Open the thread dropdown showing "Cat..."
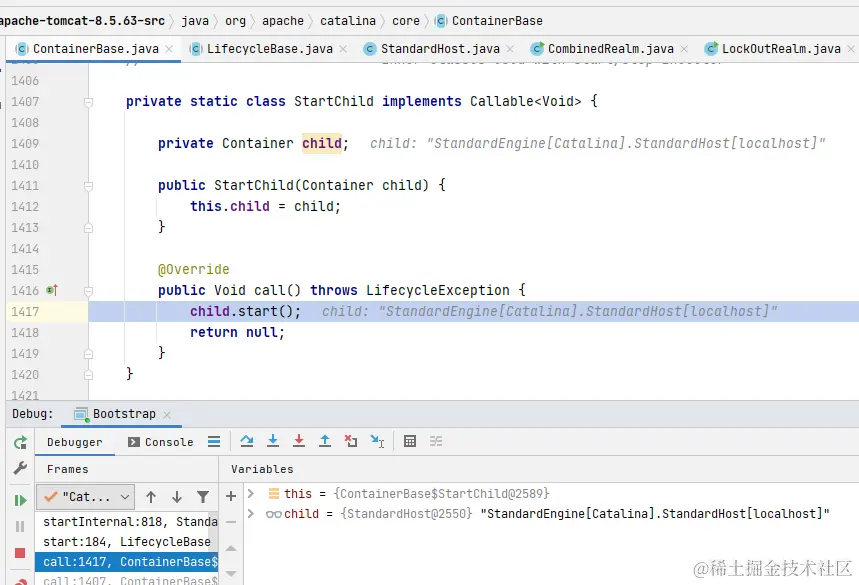 (85, 497)
